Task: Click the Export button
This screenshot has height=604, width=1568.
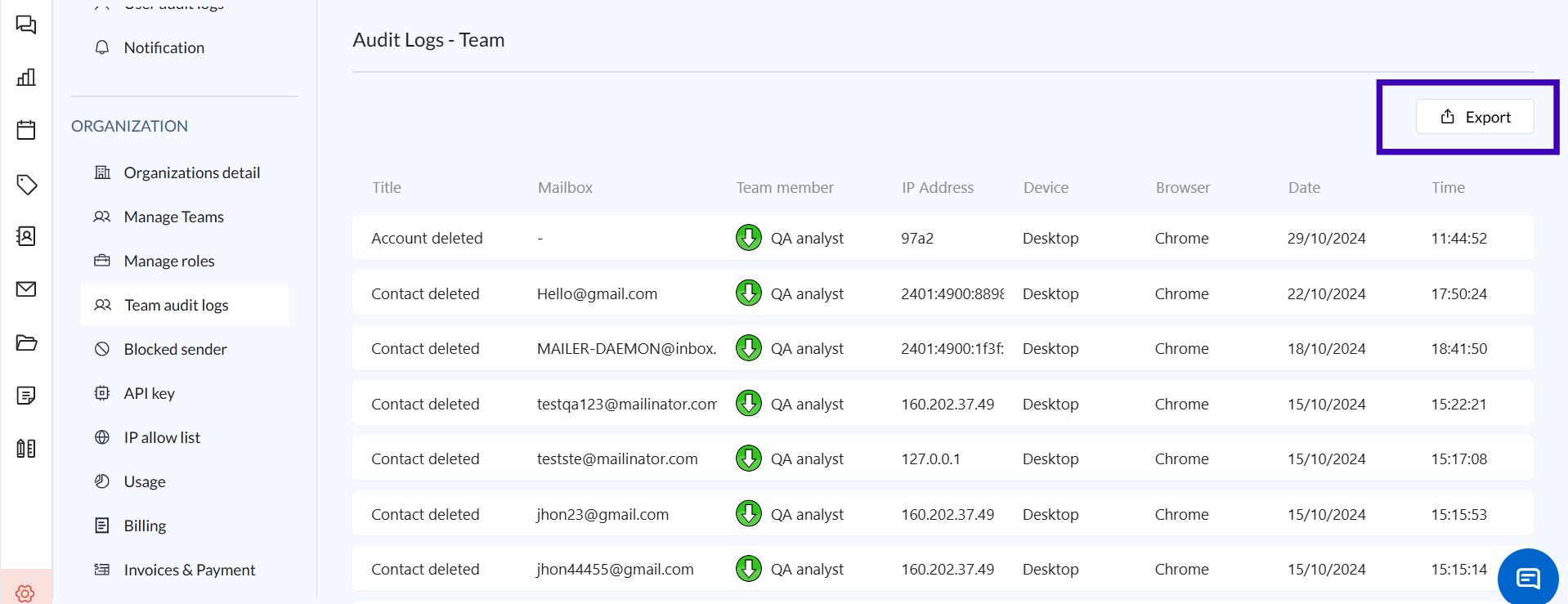Action: pyautogui.click(x=1475, y=117)
